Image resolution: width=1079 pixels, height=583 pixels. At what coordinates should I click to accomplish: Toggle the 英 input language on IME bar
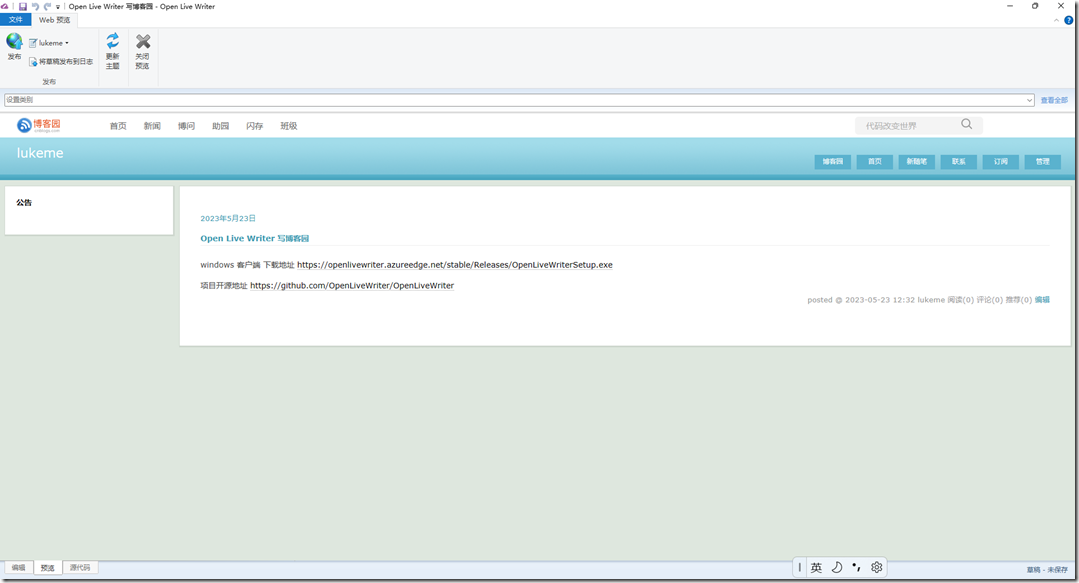816,568
